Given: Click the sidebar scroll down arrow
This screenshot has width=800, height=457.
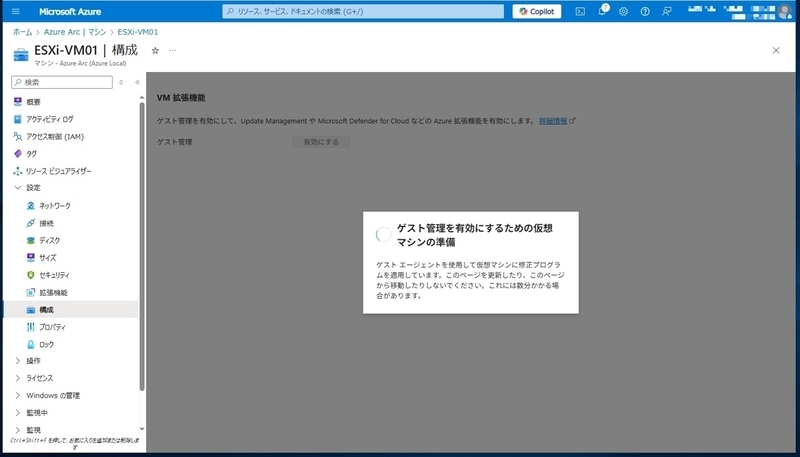Looking at the screenshot, I should pos(142,429).
